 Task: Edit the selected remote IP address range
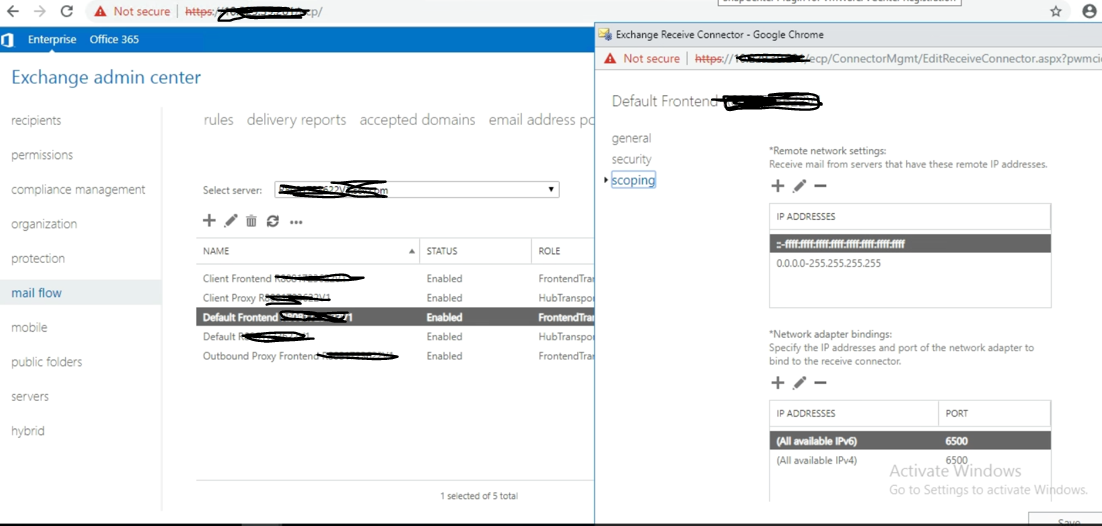799,186
